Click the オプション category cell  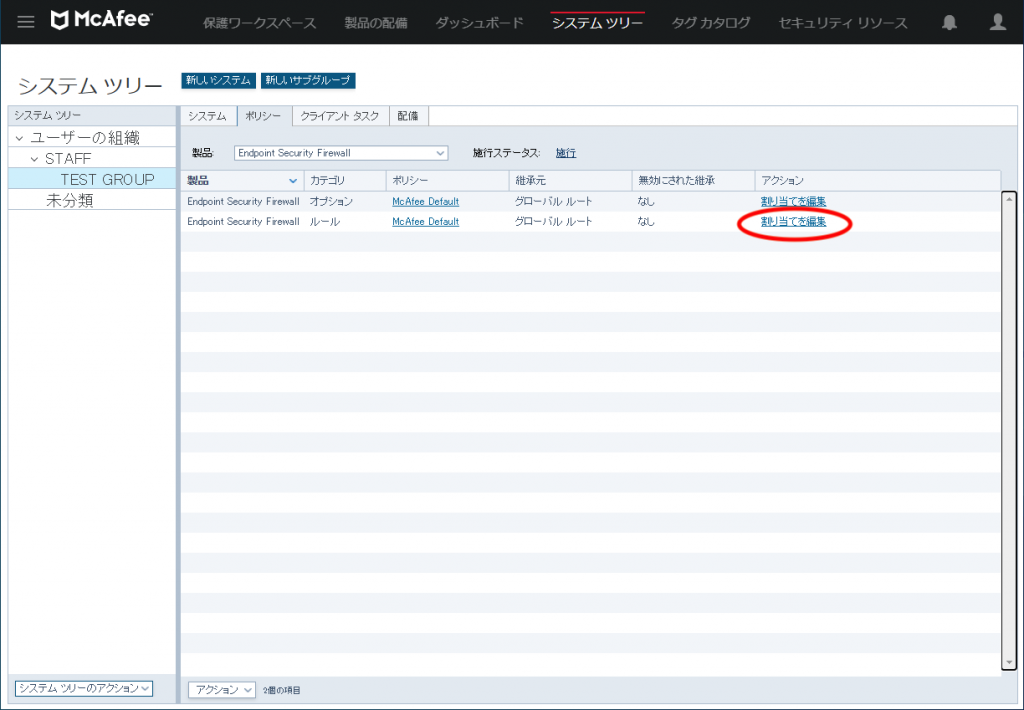331,202
